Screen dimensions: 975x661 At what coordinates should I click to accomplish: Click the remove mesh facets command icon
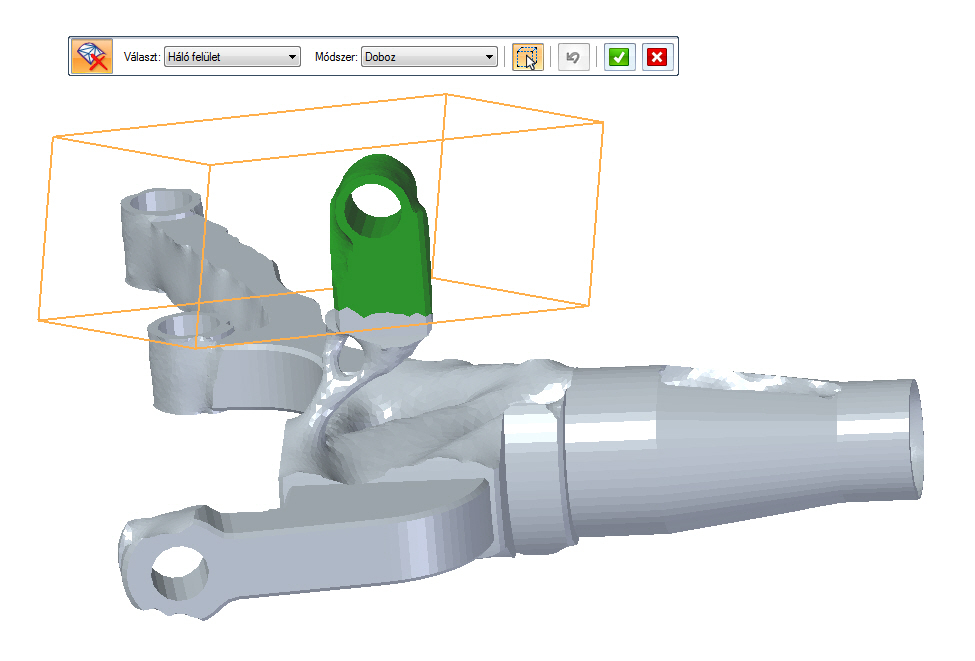point(92,57)
